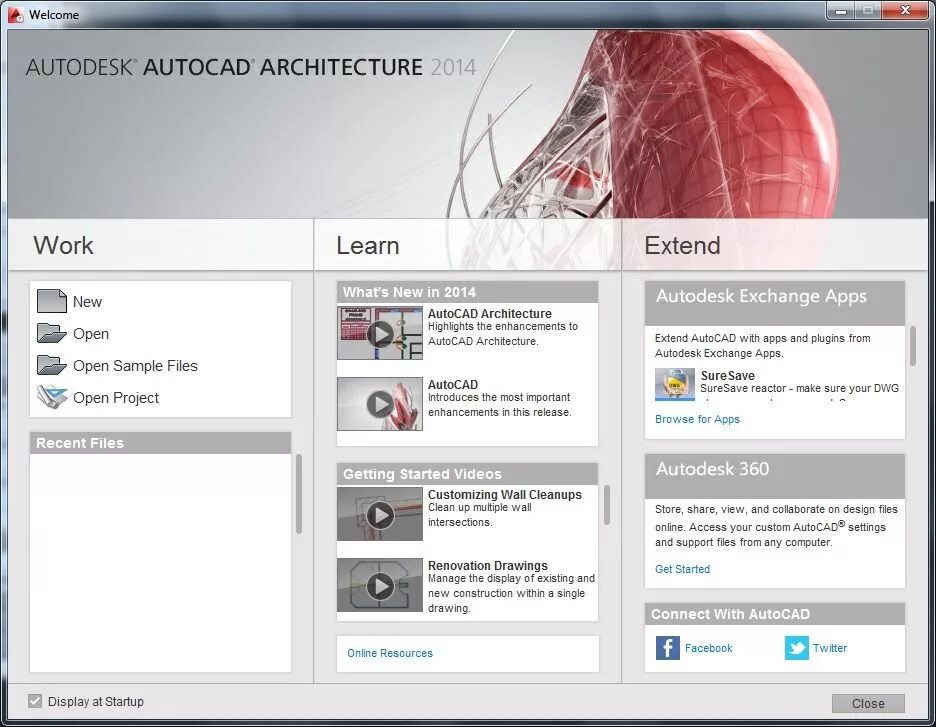The height and width of the screenshot is (727, 936).
Task: Play the AutoCAD Architecture what's new video
Action: coord(380,333)
